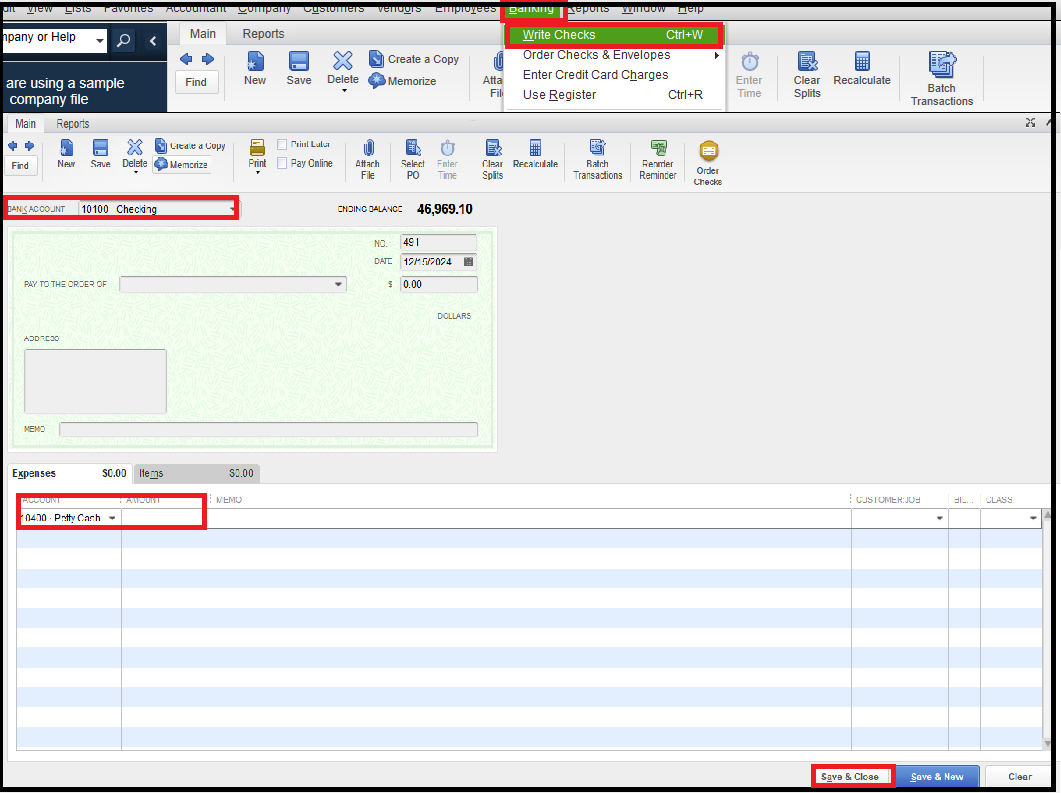Screen dimensions: 1061x793
Task: Select the Reorder Reminder icon
Action: pyautogui.click(x=657, y=158)
